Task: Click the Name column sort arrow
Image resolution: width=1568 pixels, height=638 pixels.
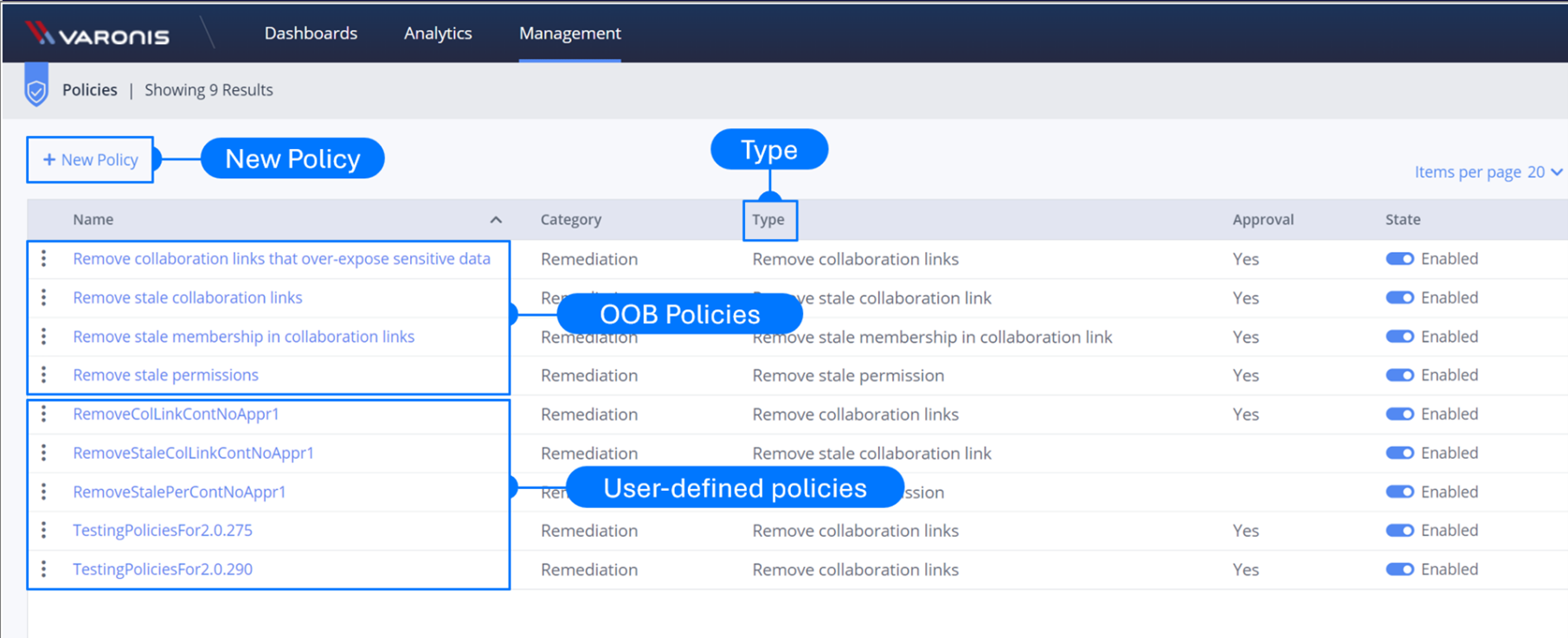Action: click(x=496, y=220)
